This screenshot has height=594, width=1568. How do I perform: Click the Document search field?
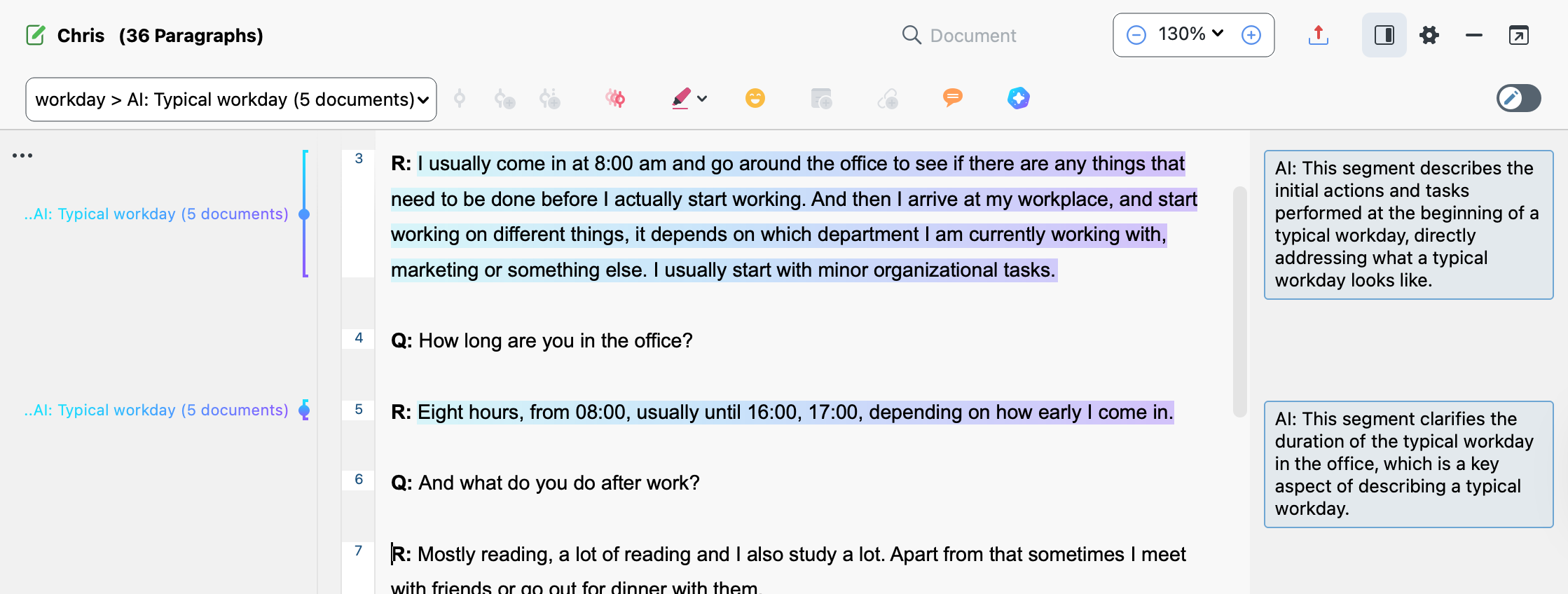[x=972, y=36]
